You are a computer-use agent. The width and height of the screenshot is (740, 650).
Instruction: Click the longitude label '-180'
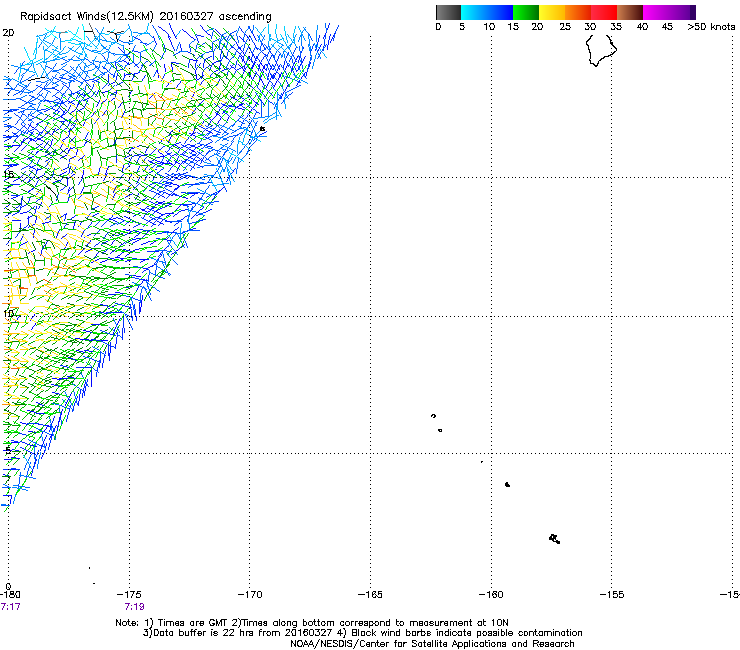click(10, 595)
